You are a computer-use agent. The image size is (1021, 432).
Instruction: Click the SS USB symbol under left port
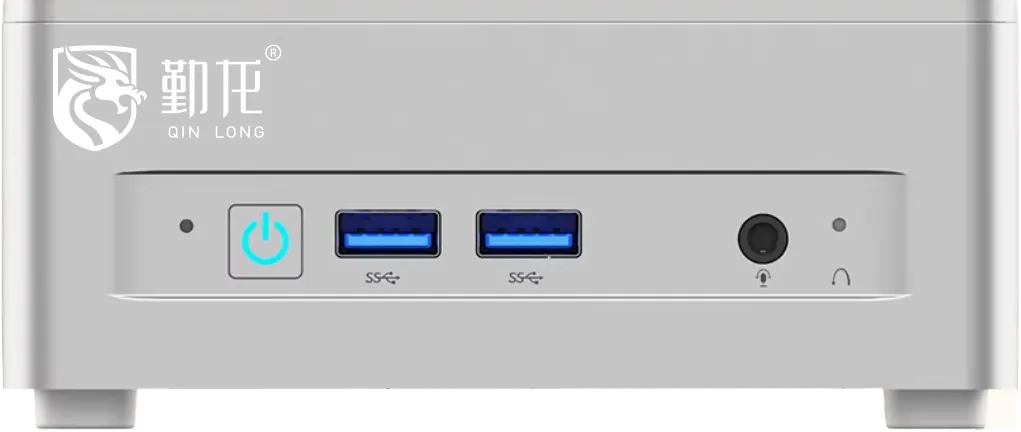click(383, 278)
